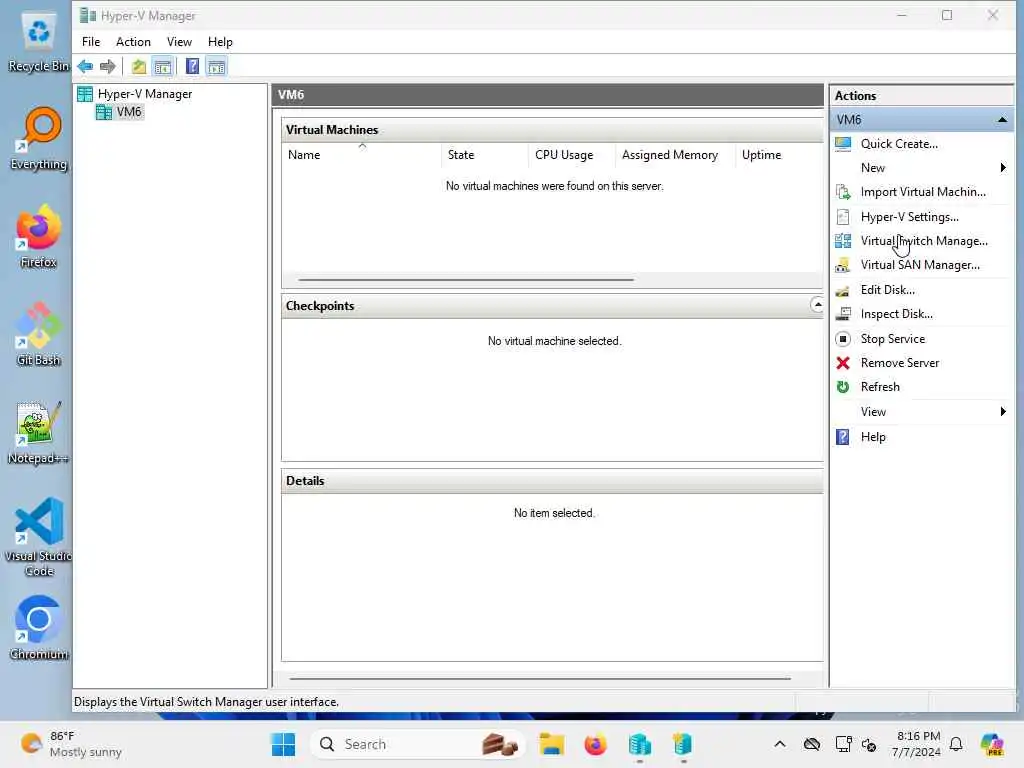Viewport: 1024px width, 768px height.
Task: Click the bottom horizontal scrollbar of center pane
Action: click(540, 679)
